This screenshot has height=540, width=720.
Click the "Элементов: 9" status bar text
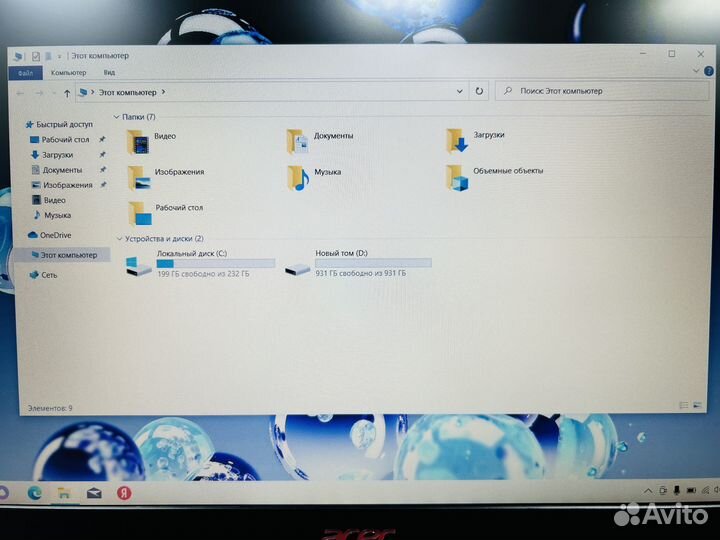[50, 408]
